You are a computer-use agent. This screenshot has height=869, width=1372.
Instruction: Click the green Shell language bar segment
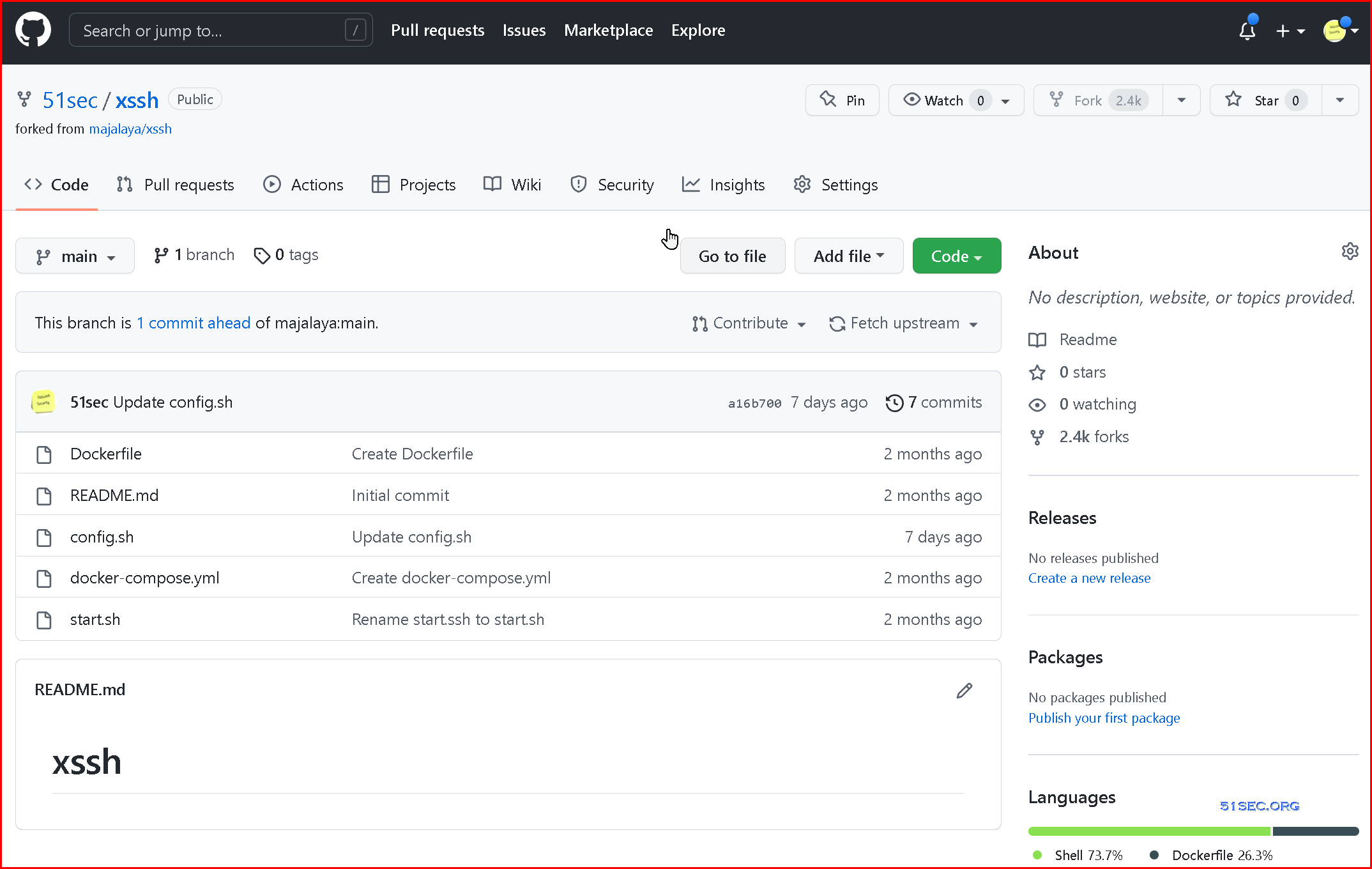pos(1150,831)
